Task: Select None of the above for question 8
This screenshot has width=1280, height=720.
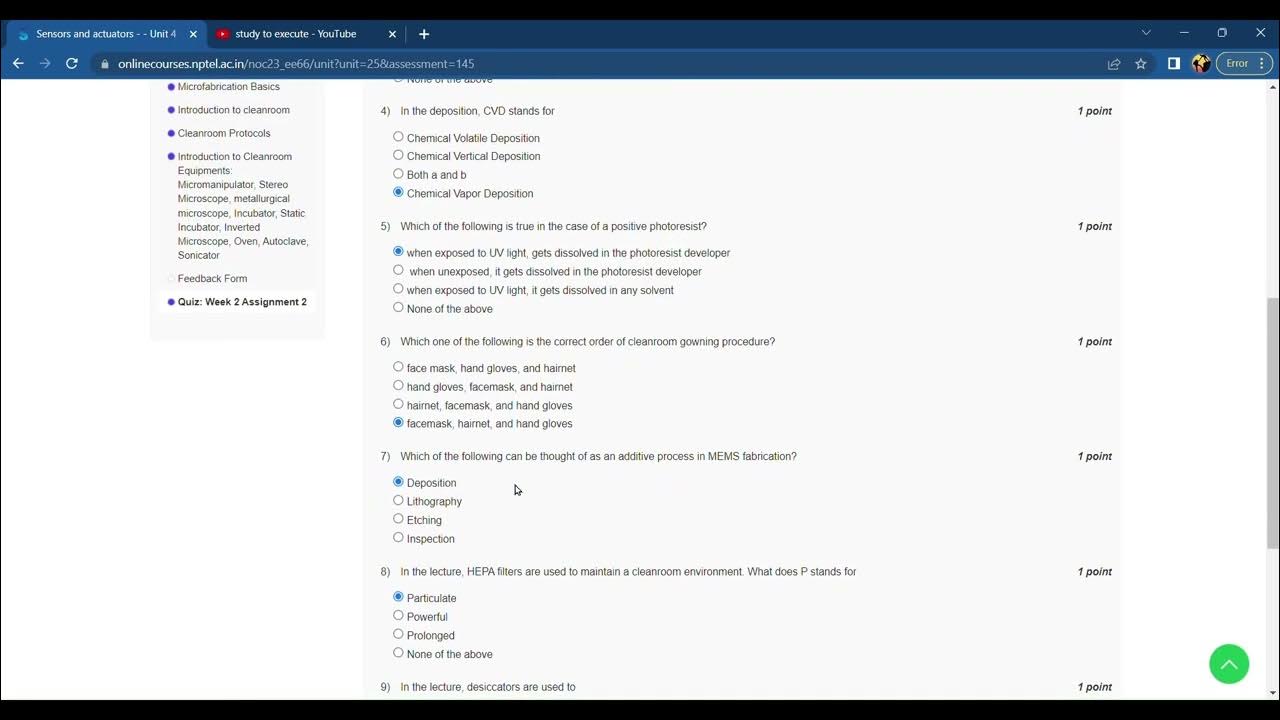Action: pos(398,653)
